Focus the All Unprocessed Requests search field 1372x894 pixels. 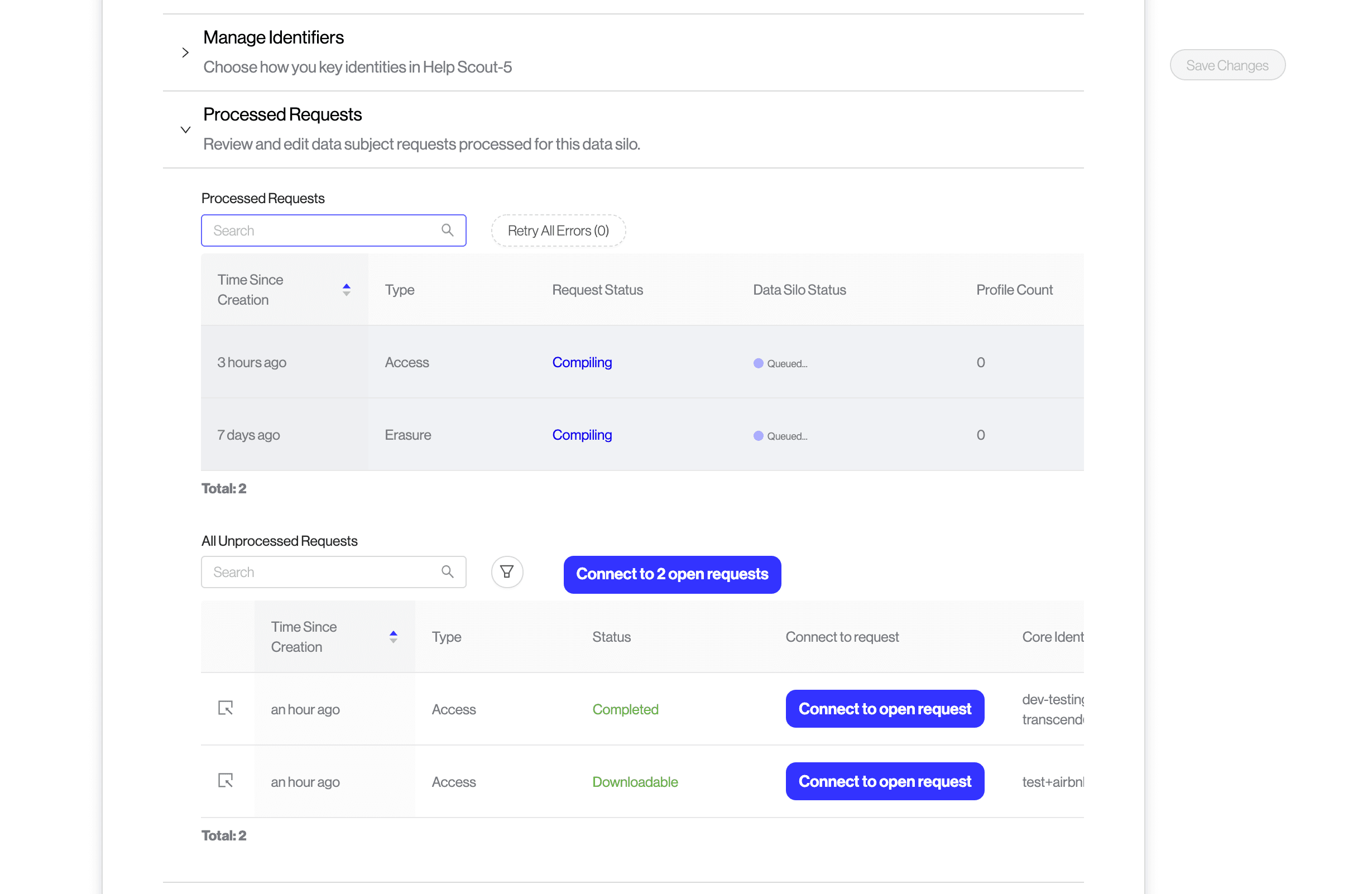coord(333,572)
